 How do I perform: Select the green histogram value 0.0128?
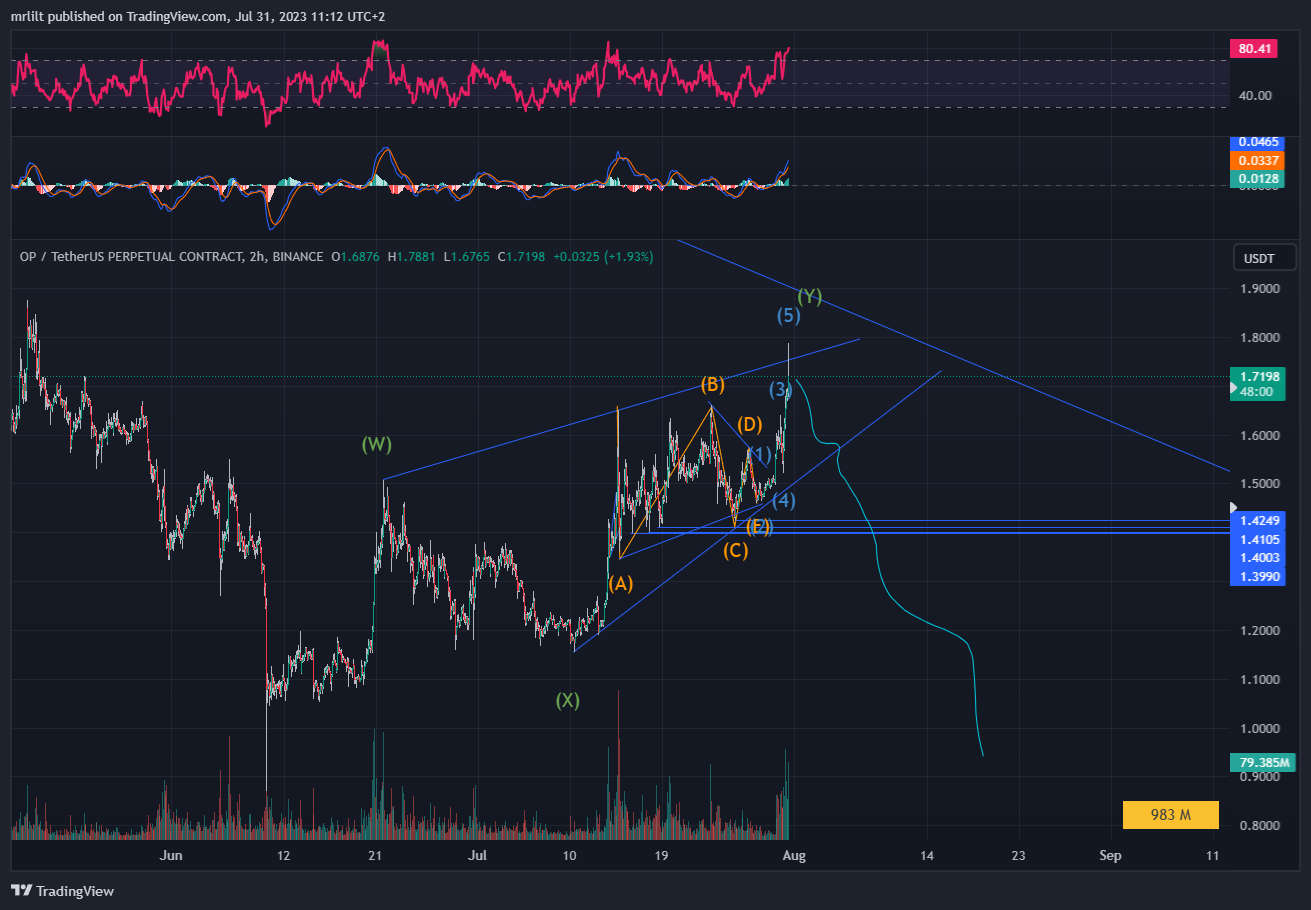pos(1258,178)
